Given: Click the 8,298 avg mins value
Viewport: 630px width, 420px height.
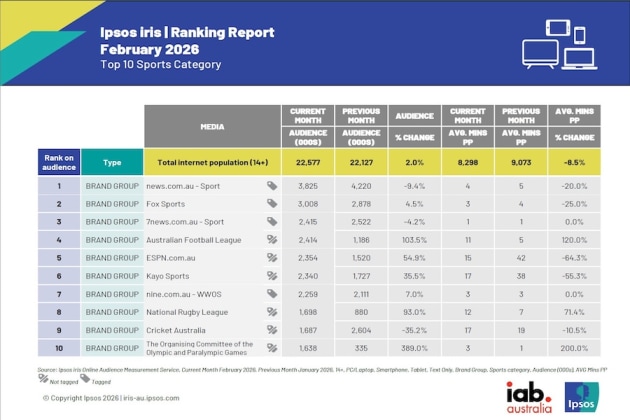Looking at the screenshot, I should pos(468,162).
